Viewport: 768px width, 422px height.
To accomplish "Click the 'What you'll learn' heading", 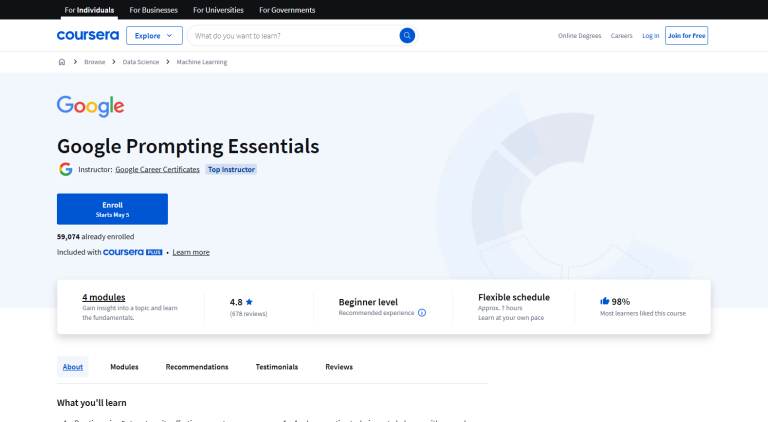I will tap(92, 403).
